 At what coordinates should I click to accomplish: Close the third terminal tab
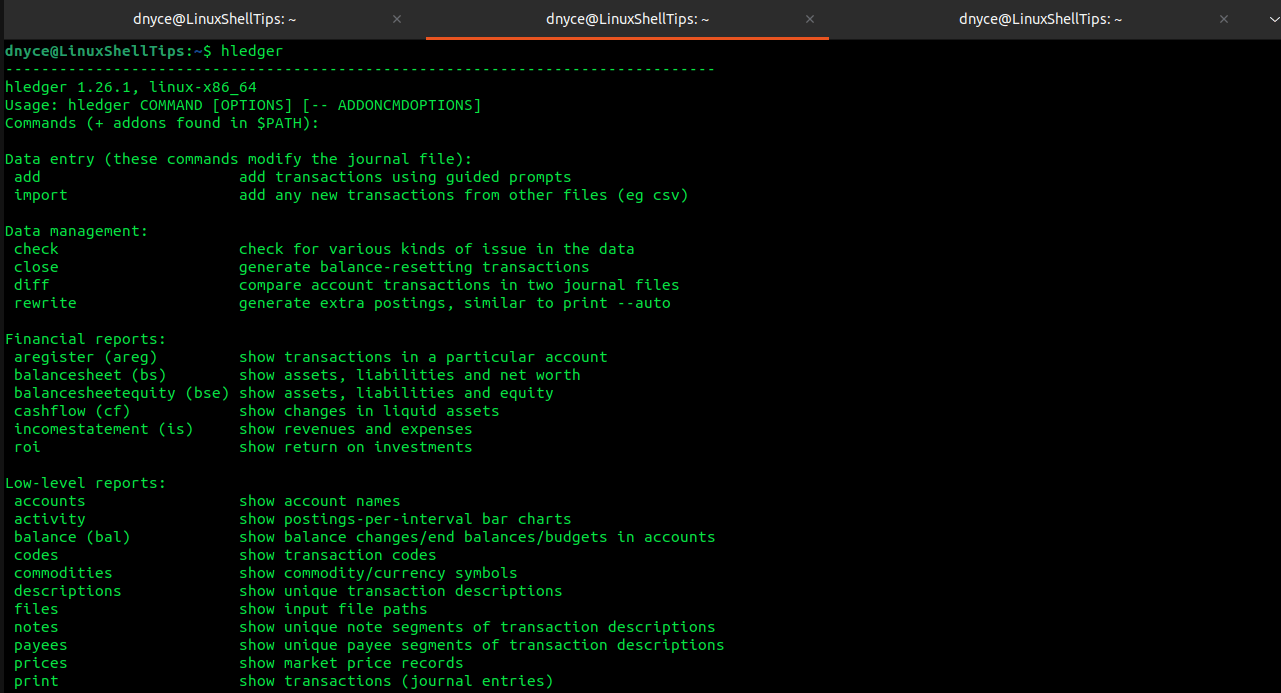[x=1223, y=19]
